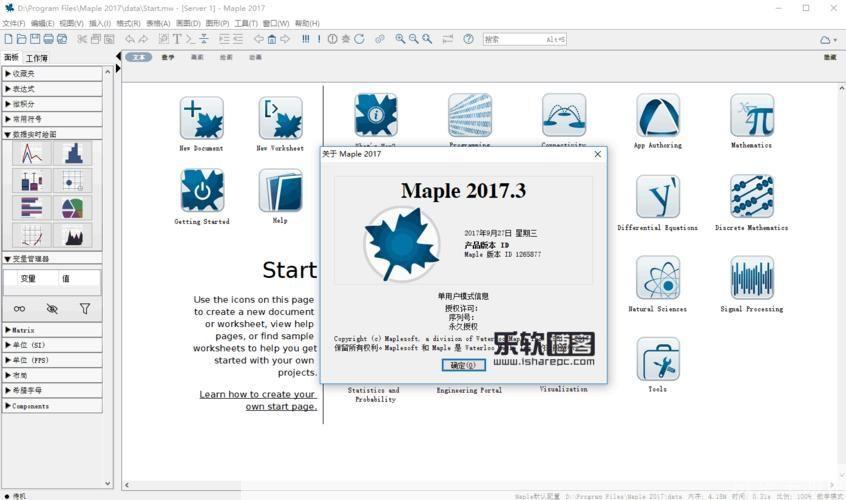Open the Mathematics pi icon
Screen dimensions: 846x500
752,115
